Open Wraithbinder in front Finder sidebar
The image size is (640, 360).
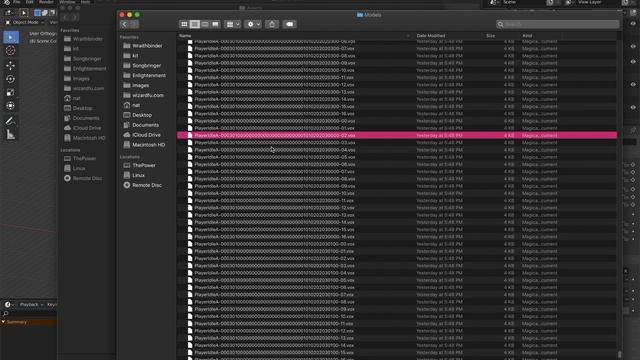click(147, 46)
